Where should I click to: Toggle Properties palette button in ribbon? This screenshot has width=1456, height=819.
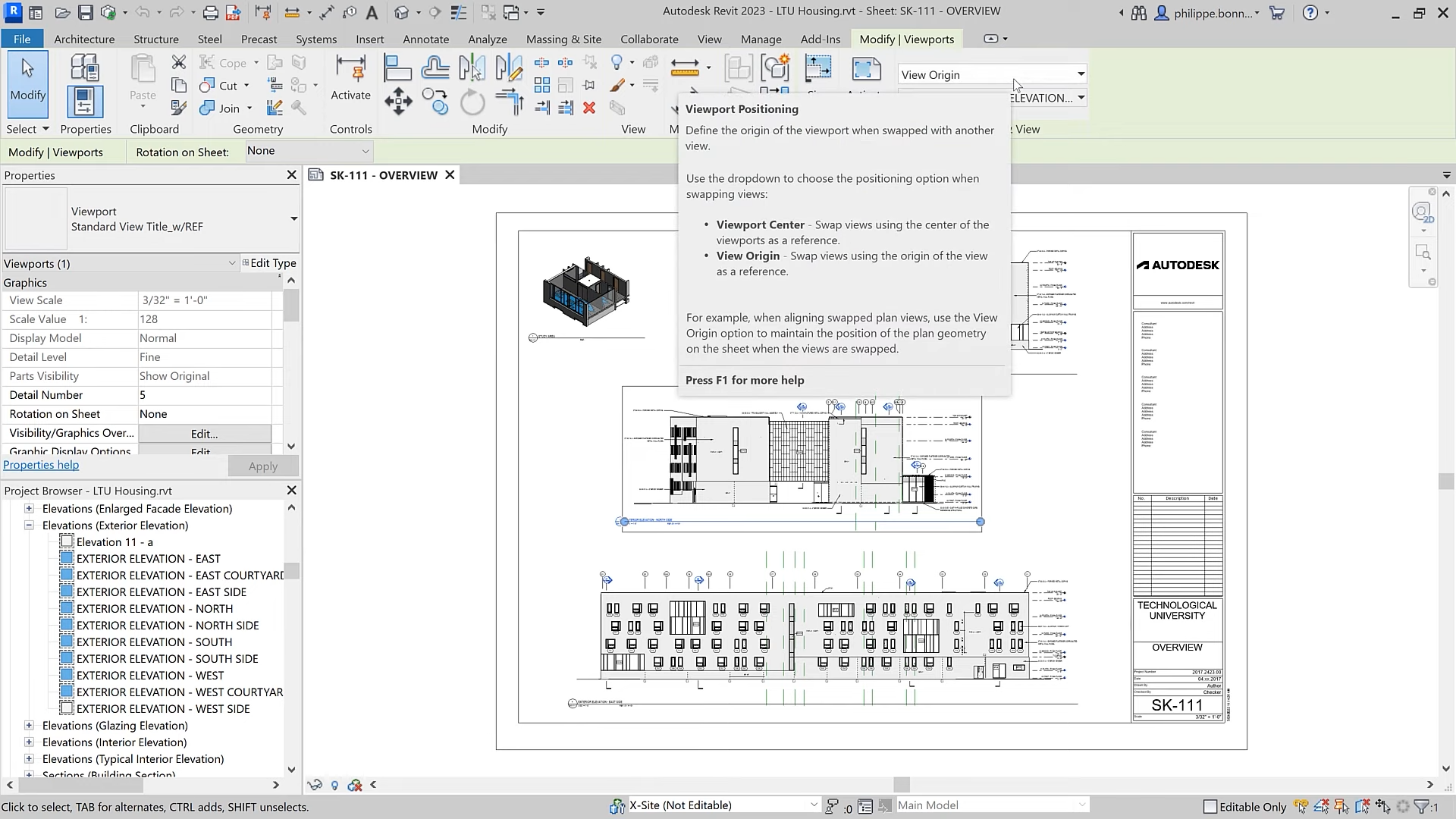[x=84, y=101]
